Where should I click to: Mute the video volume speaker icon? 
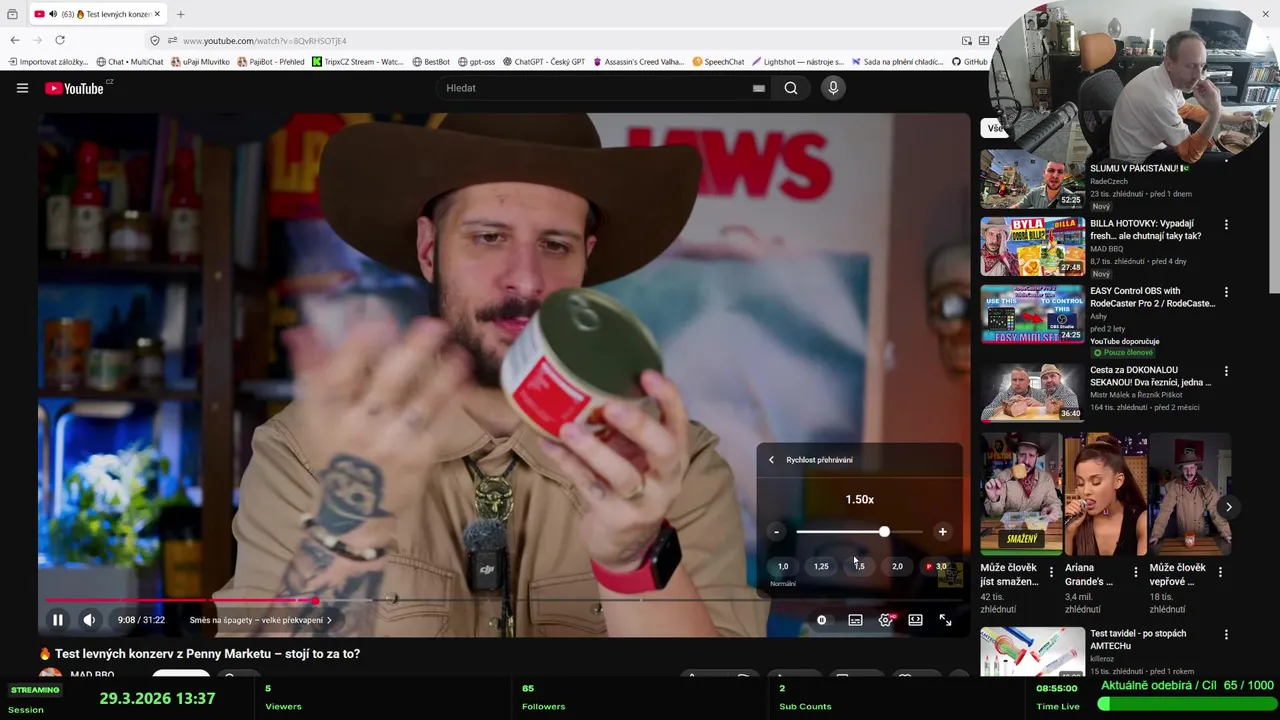point(89,620)
